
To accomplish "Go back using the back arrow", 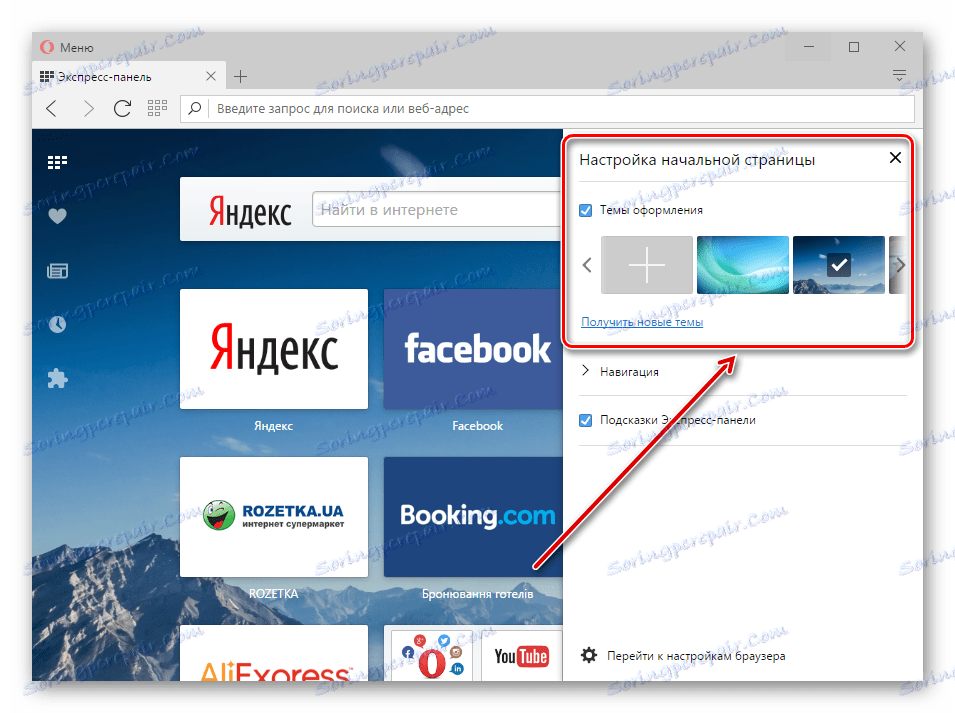I will (x=52, y=108).
